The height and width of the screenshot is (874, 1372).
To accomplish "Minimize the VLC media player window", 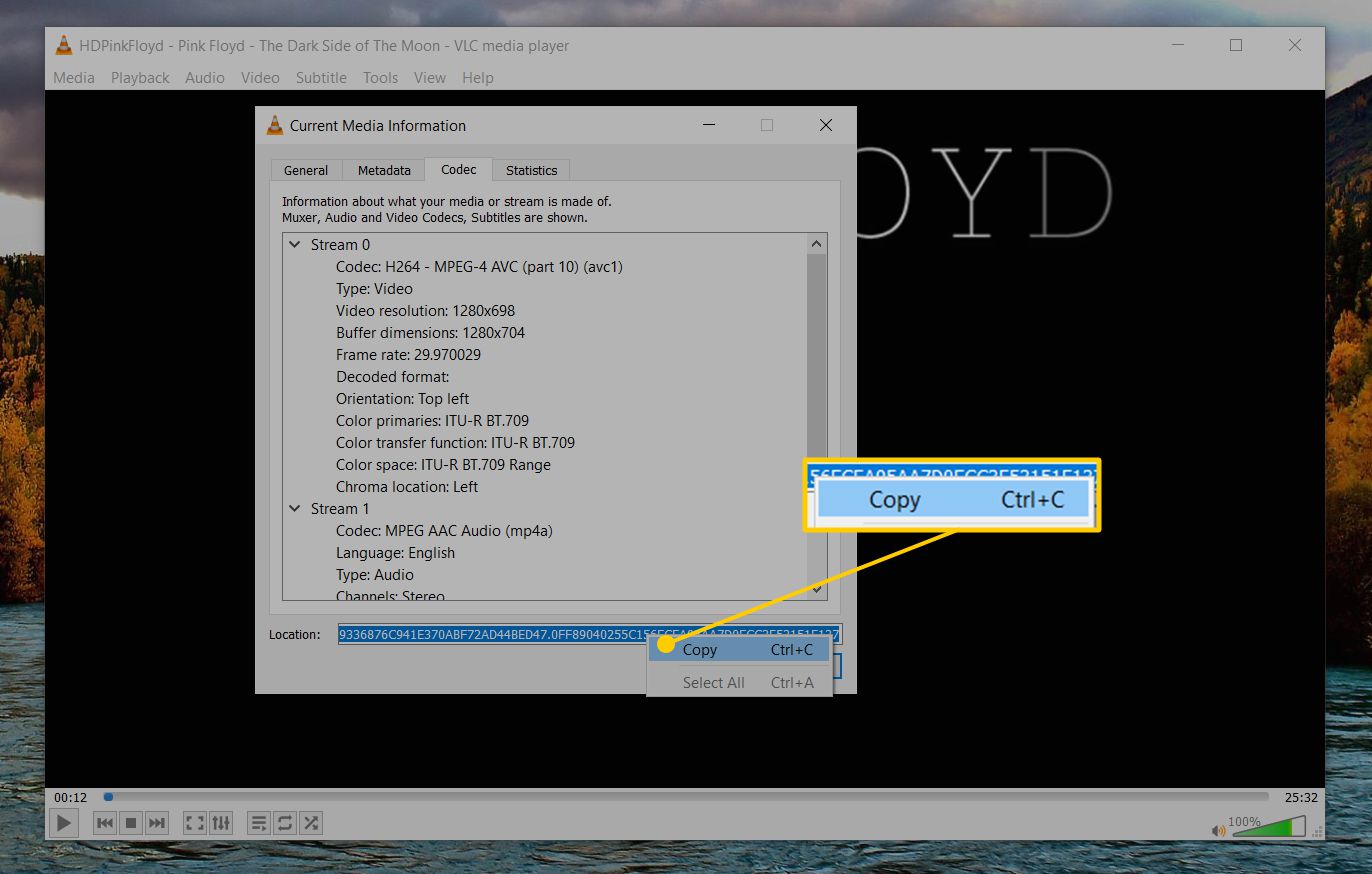I will [x=1176, y=45].
